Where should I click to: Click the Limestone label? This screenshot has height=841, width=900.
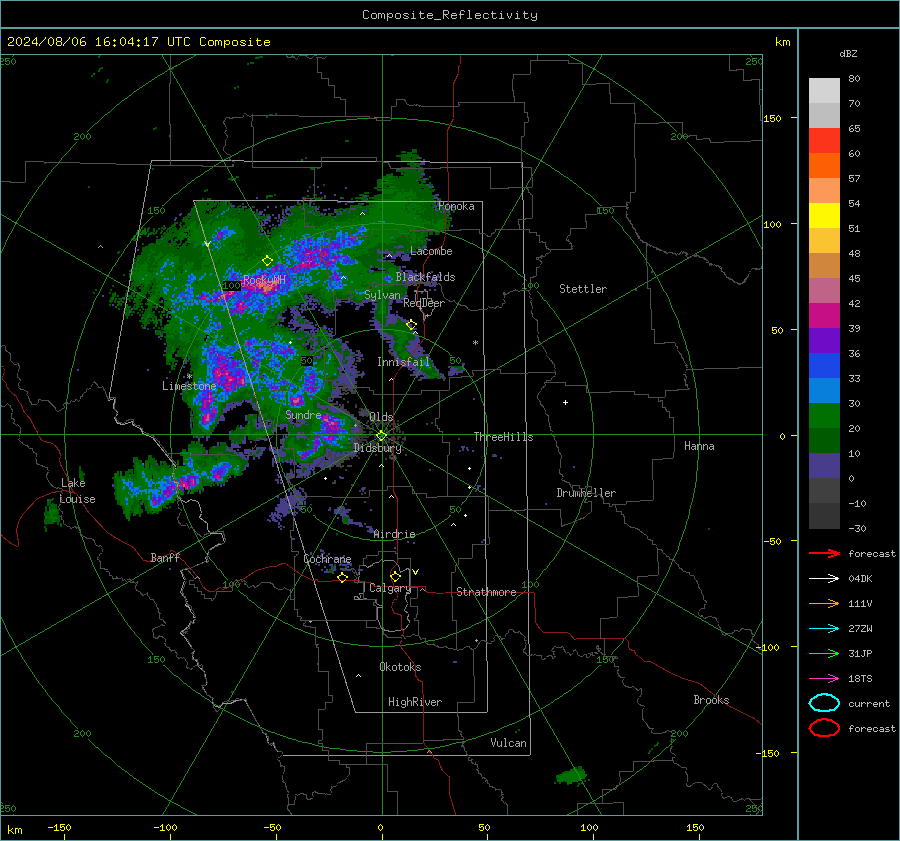click(x=189, y=386)
